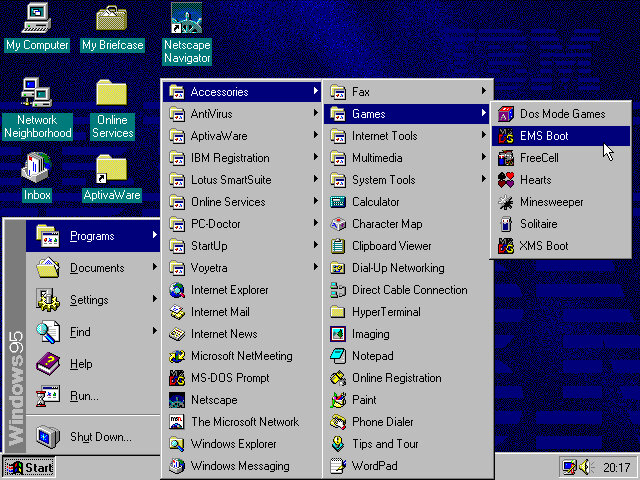Launch Paint from the Accessories menu
Screen dimensions: 640x480
pos(364,400)
